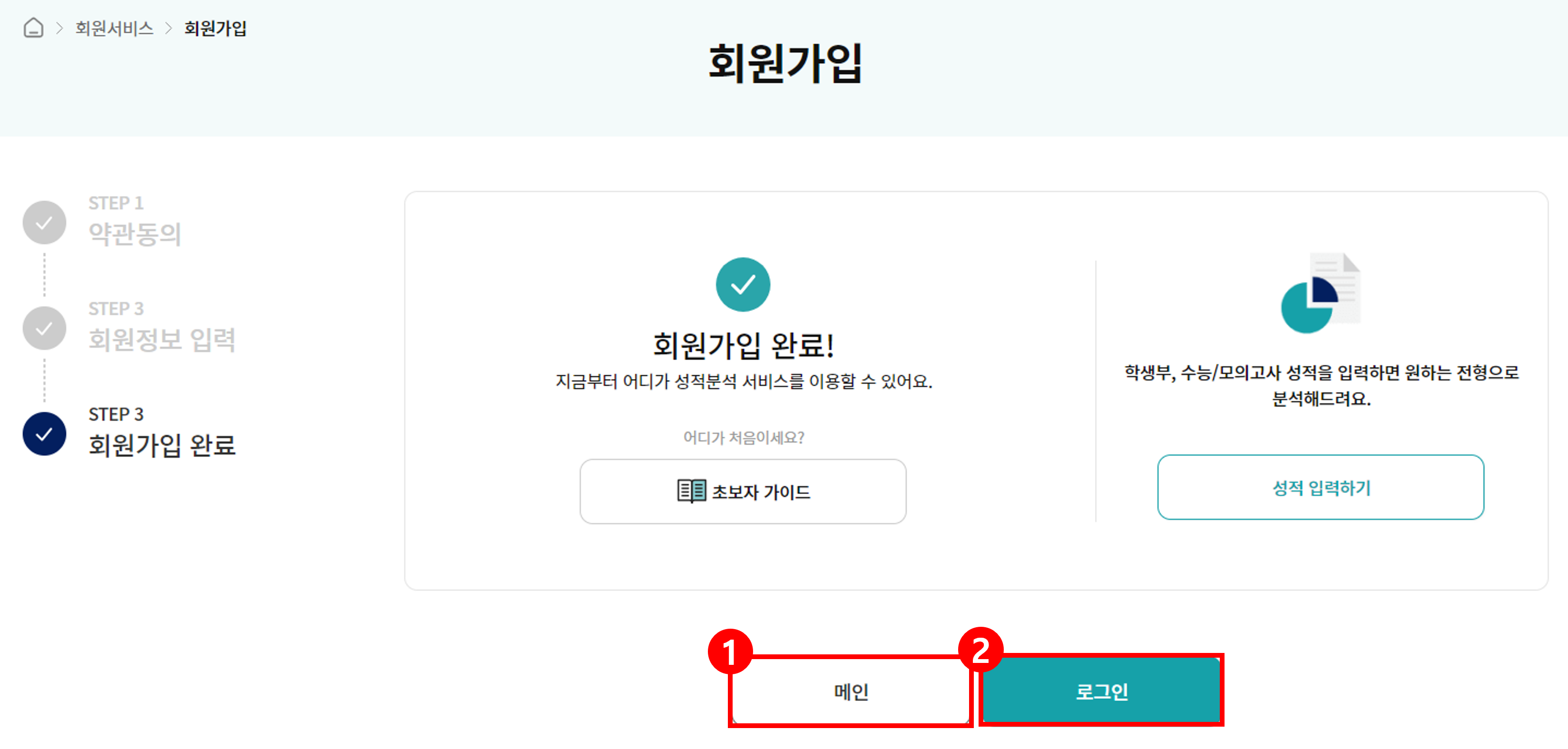Click the first breadcrumb chevron separator
This screenshot has width=1568, height=749.
tap(59, 28)
